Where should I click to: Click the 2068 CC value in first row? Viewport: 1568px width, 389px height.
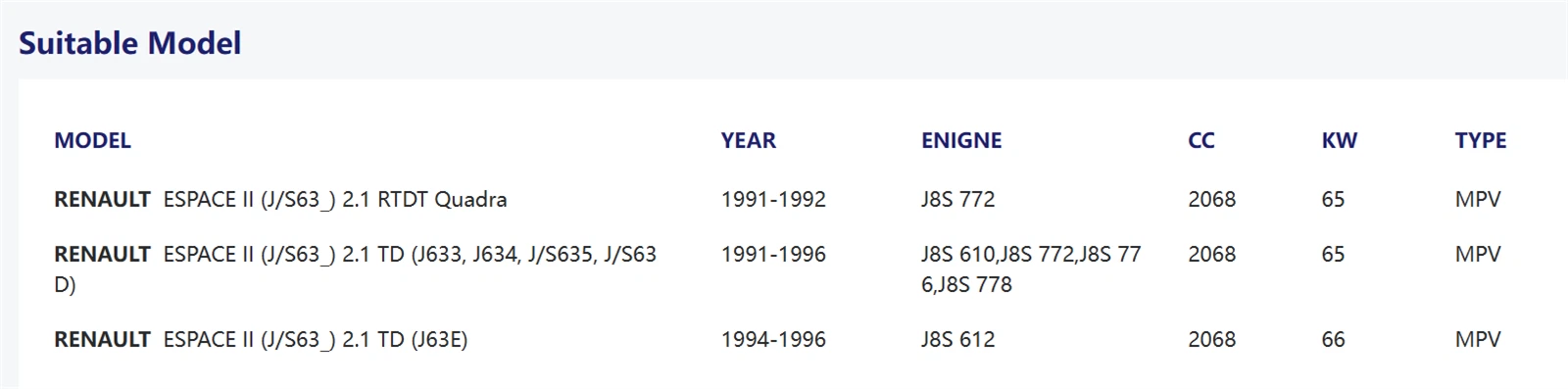click(x=1211, y=199)
